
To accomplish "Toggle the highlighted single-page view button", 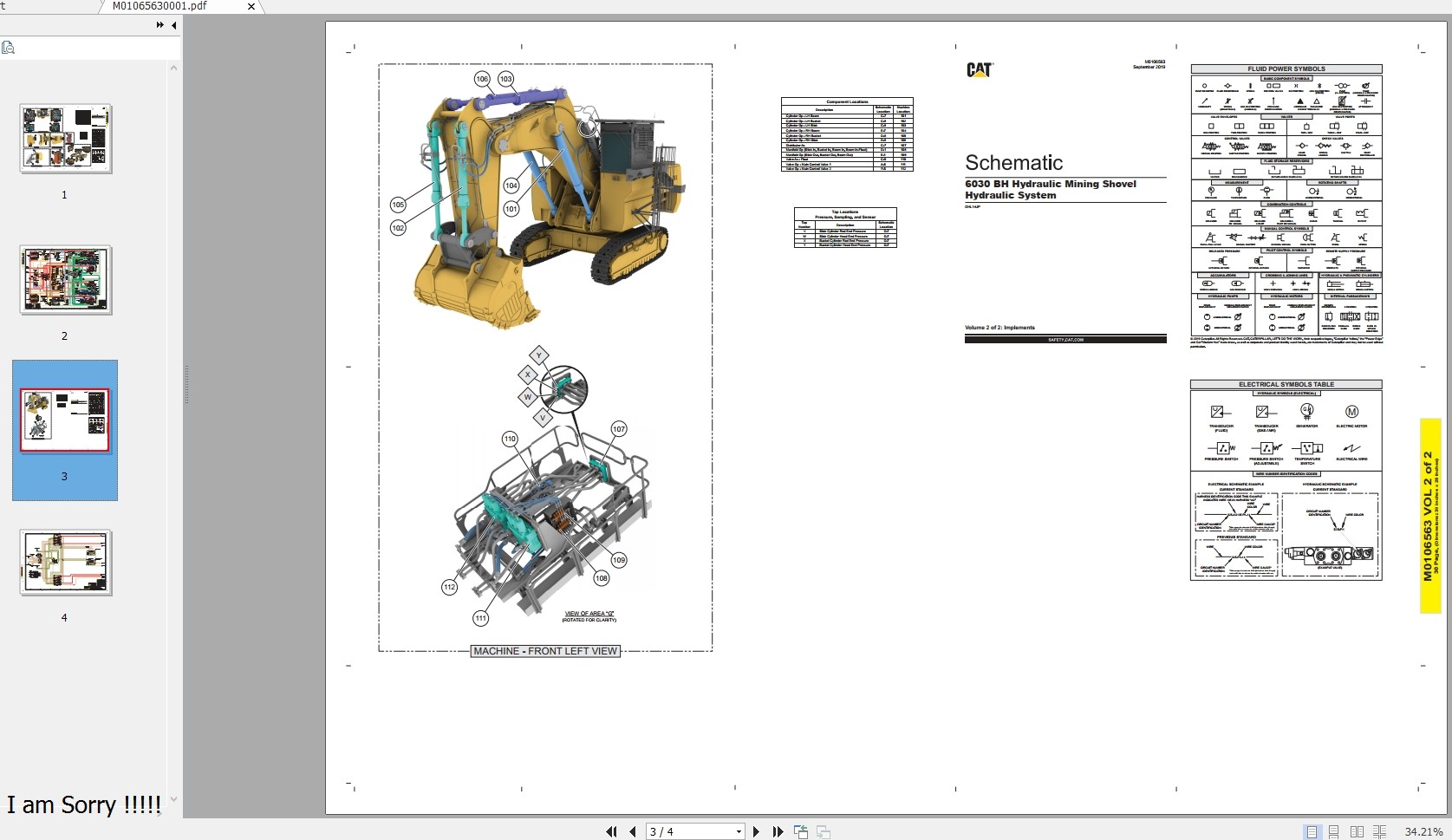I will point(1312,831).
